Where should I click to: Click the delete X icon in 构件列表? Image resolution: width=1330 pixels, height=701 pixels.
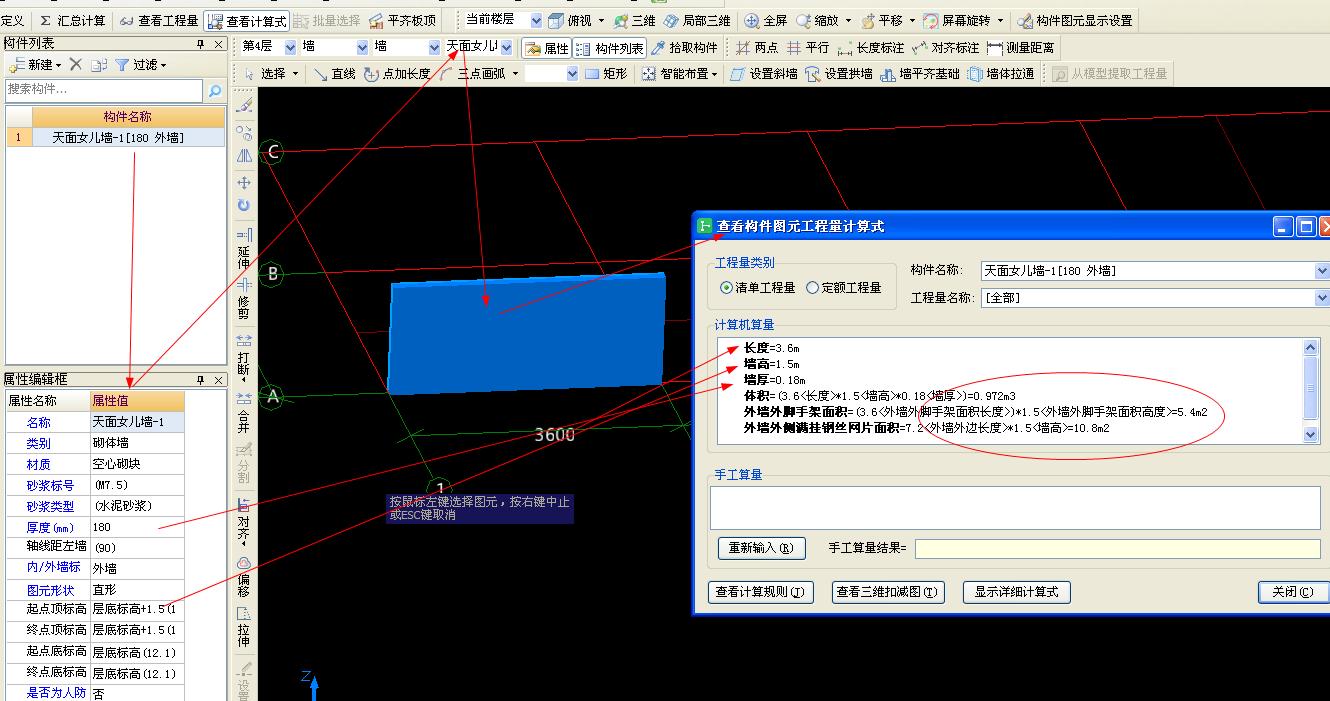click(76, 65)
